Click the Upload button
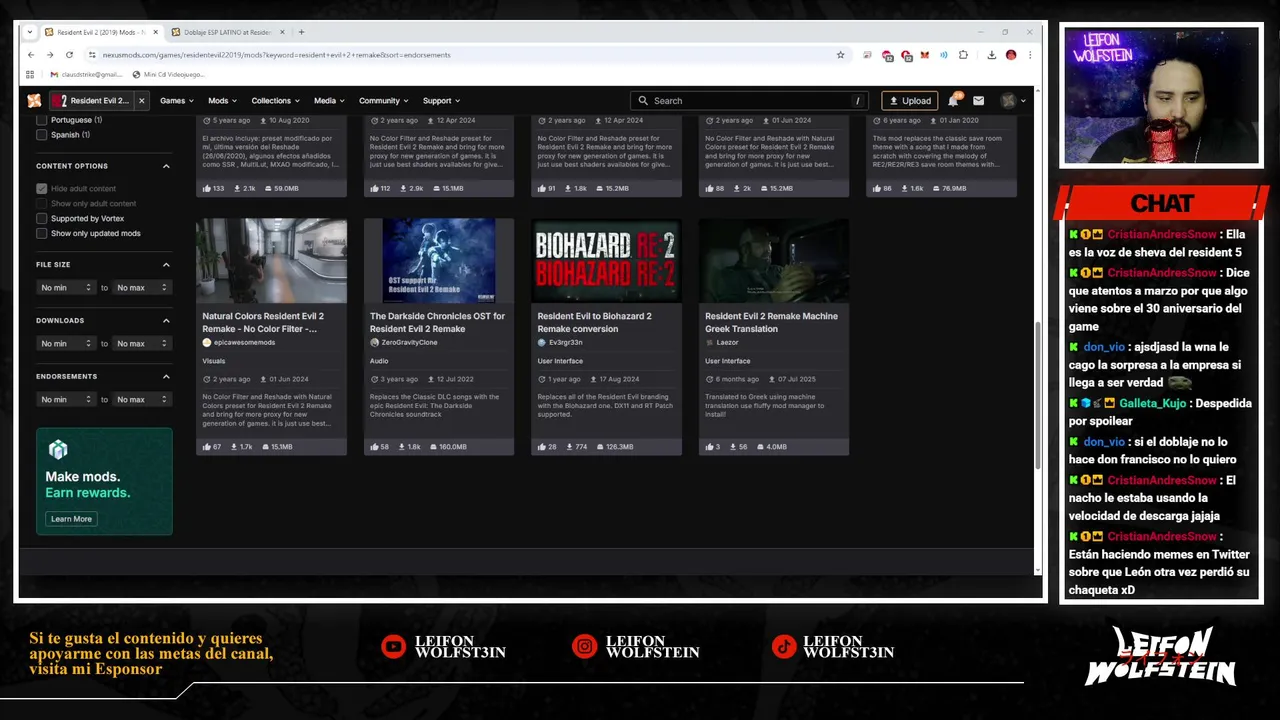 pos(910,101)
